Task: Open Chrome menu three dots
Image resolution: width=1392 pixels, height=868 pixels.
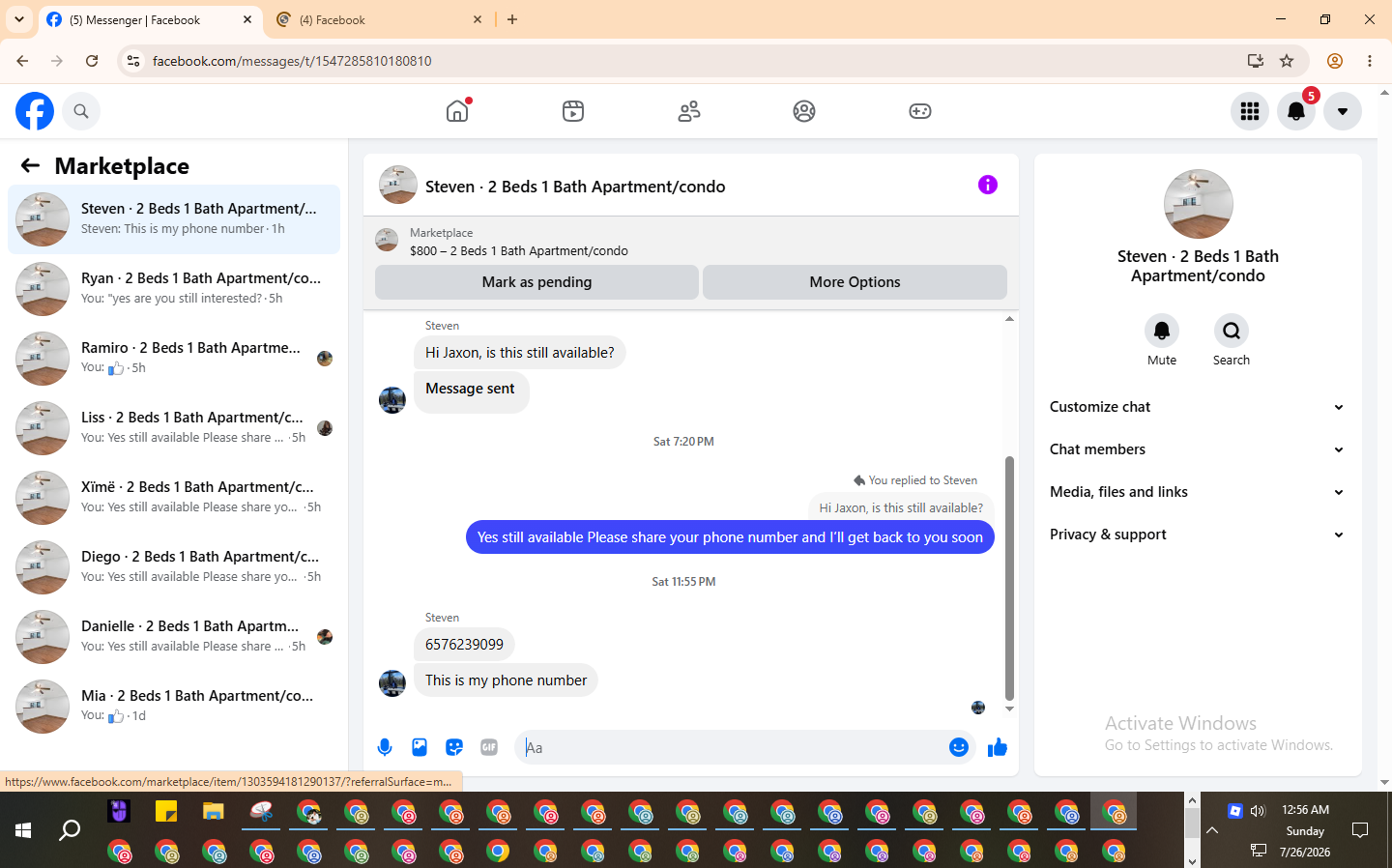Action: coord(1370,61)
